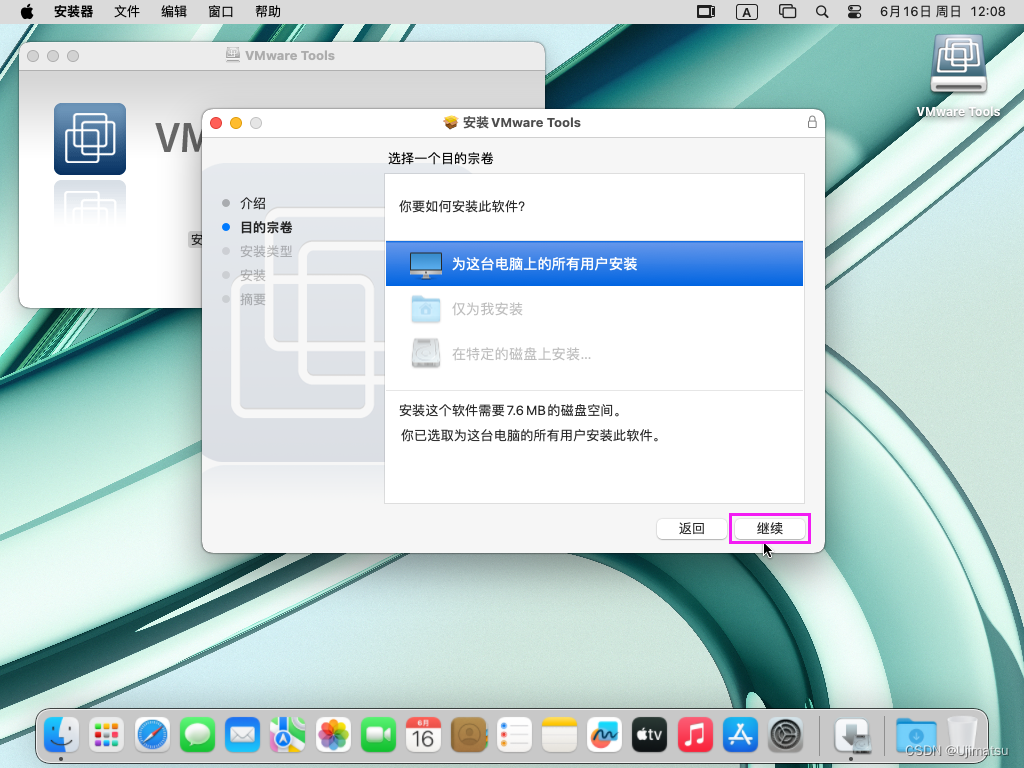Open the Apple menu
The height and width of the screenshot is (768, 1024).
(27, 12)
